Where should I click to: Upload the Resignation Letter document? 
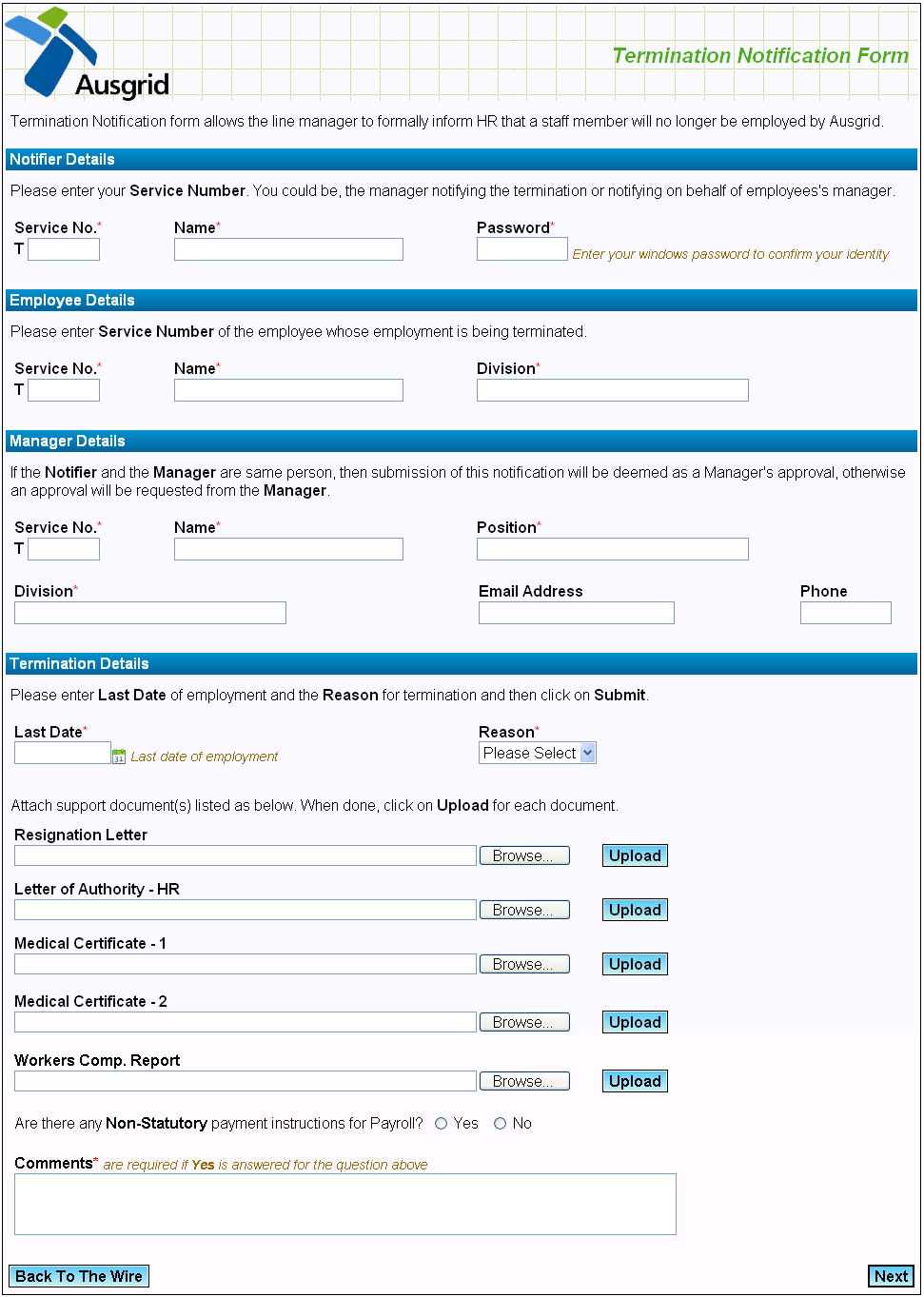tap(635, 855)
